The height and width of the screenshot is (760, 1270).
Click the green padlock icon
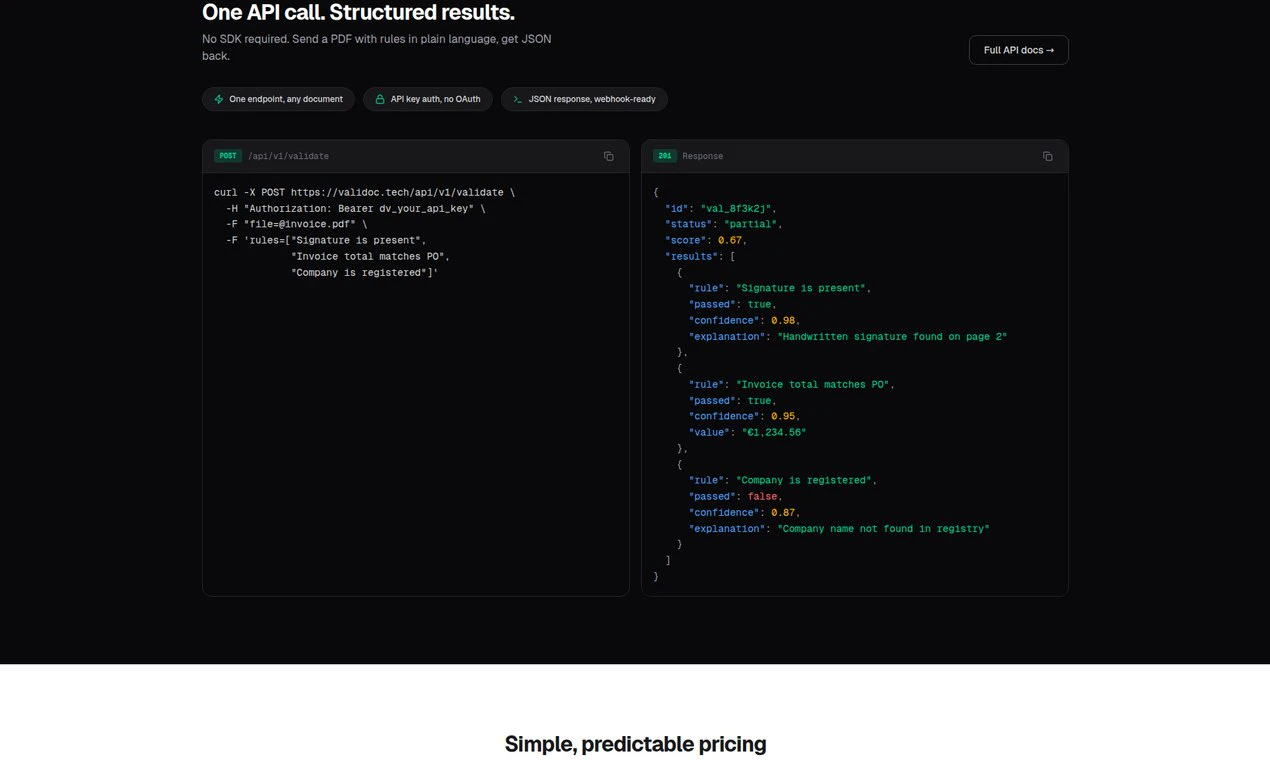coord(380,99)
